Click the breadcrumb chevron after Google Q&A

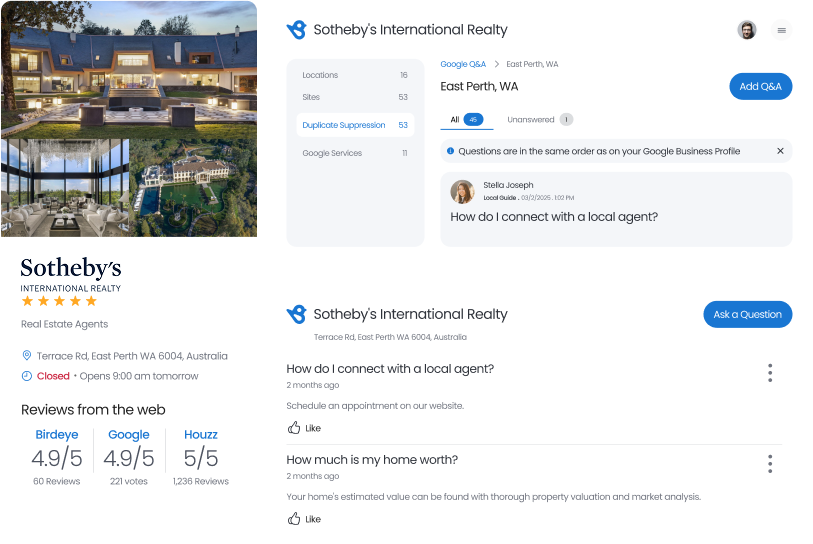click(x=496, y=64)
